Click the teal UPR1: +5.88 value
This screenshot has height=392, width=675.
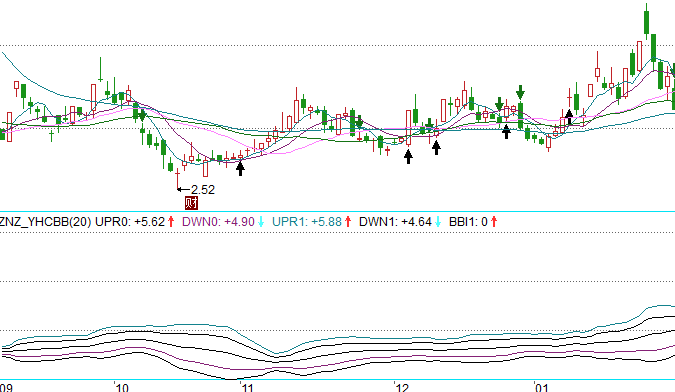tap(307, 222)
